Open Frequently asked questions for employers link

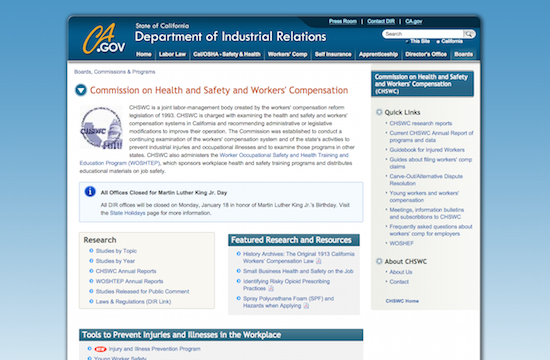(x=431, y=230)
